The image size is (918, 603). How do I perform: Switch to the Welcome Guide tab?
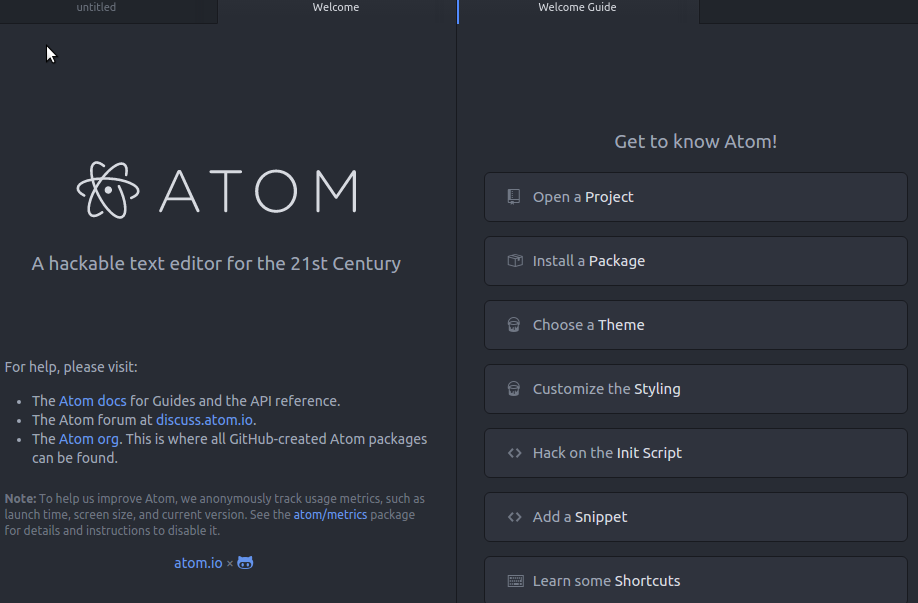pyautogui.click(x=578, y=8)
